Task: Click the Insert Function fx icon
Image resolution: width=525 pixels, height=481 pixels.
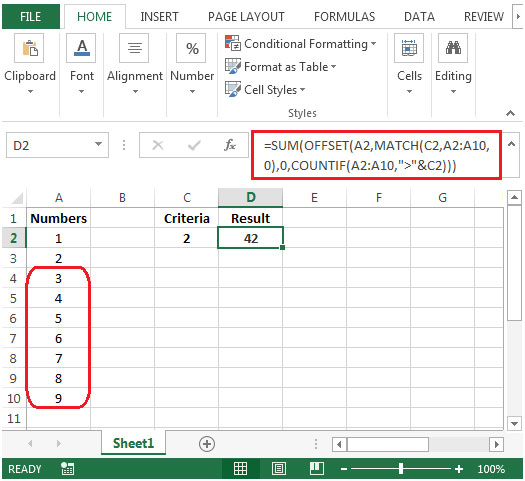Action: click(x=230, y=145)
